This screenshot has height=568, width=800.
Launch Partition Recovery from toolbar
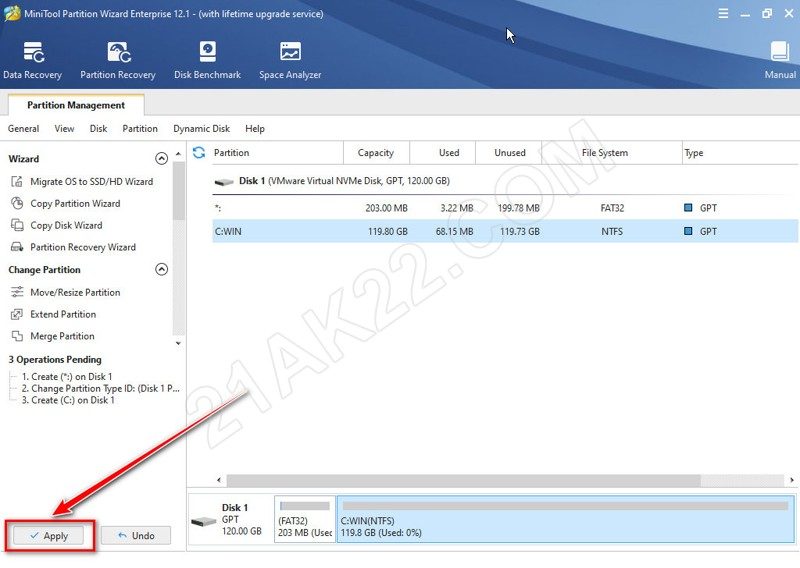coord(118,61)
